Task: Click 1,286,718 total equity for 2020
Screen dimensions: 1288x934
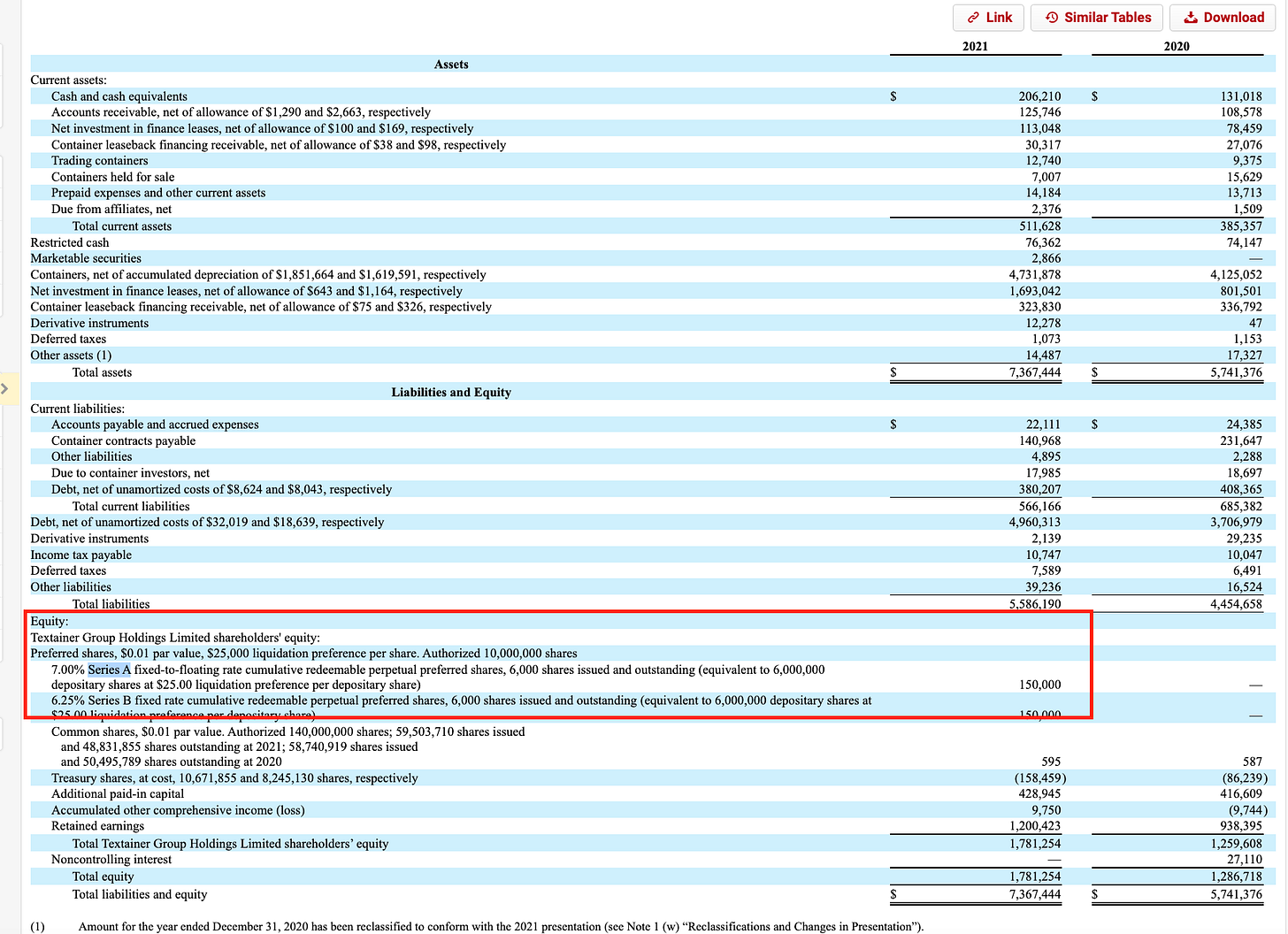Action: pos(1237,877)
